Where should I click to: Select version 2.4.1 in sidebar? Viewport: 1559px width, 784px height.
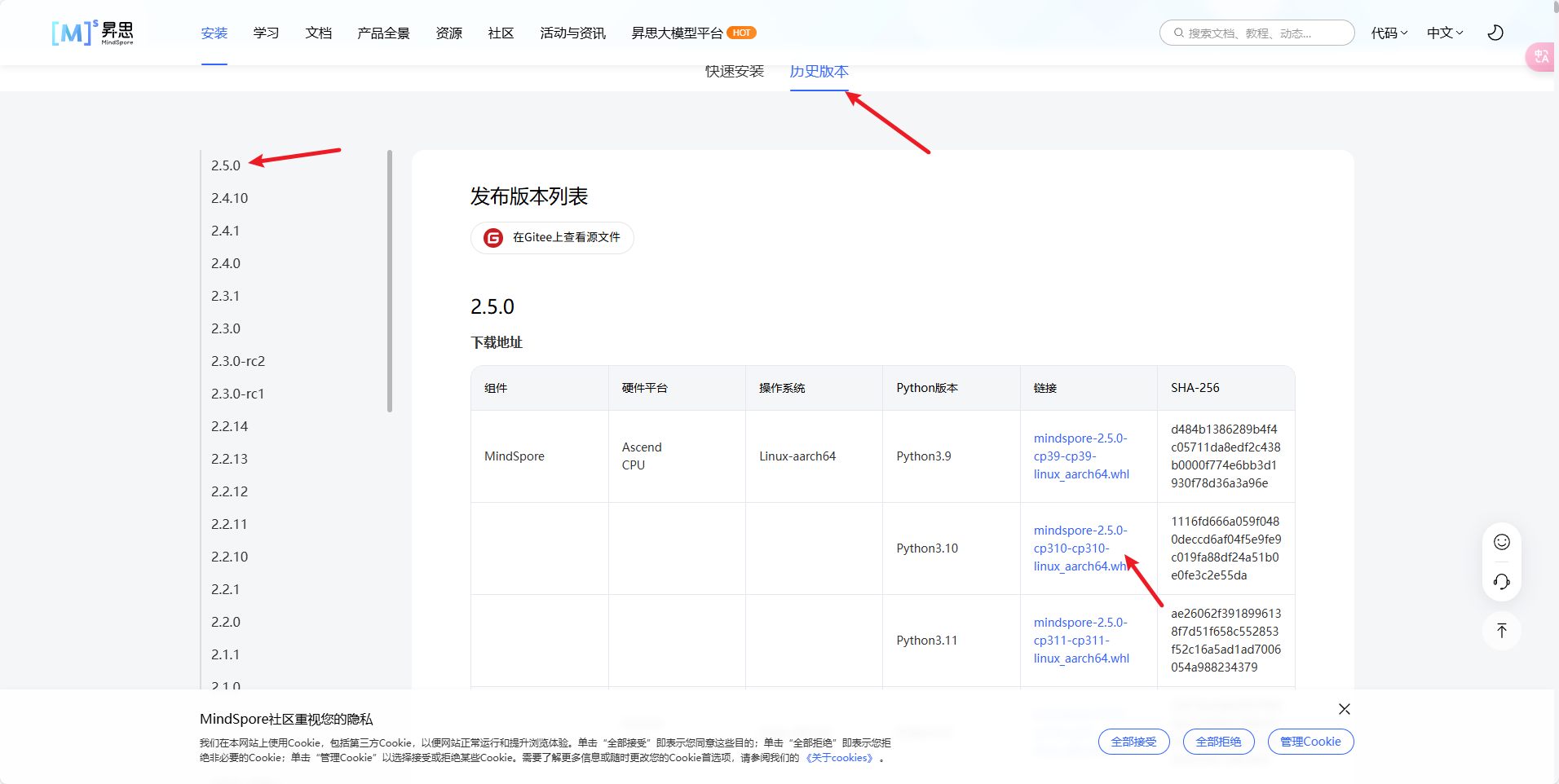click(x=226, y=231)
